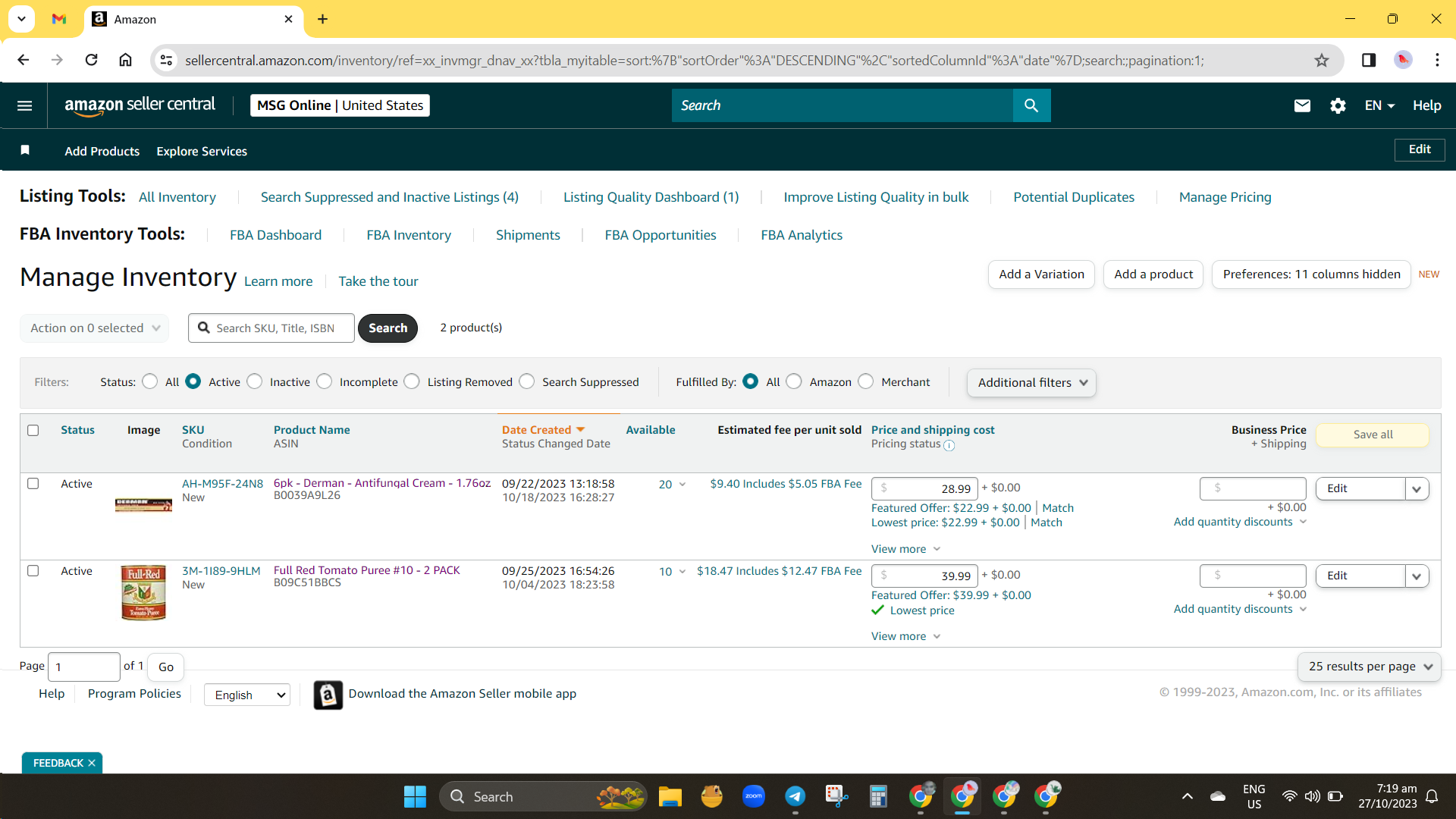Open Telegram from the taskbar

tap(795, 796)
